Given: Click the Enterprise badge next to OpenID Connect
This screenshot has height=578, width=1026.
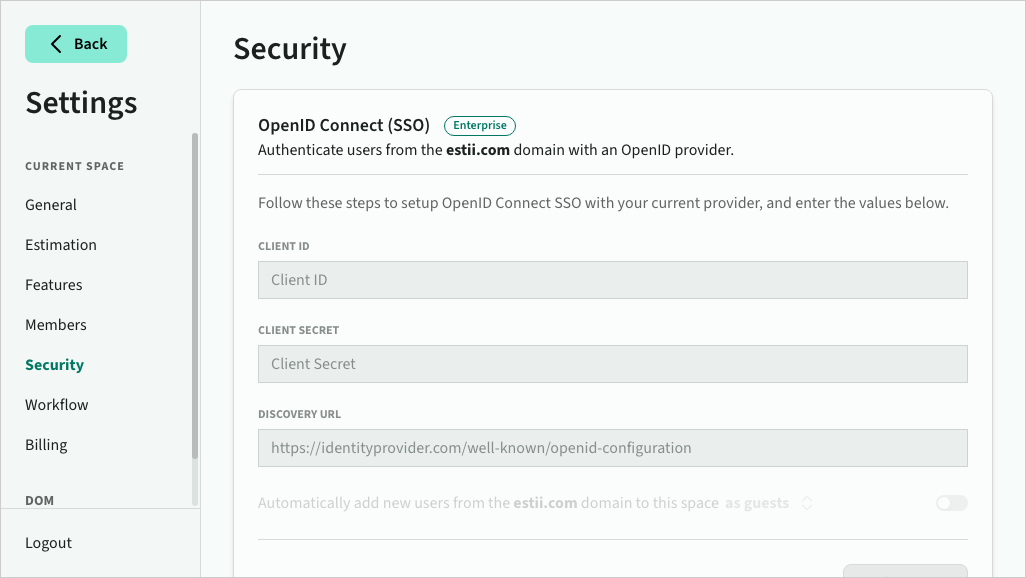Looking at the screenshot, I should click(480, 126).
